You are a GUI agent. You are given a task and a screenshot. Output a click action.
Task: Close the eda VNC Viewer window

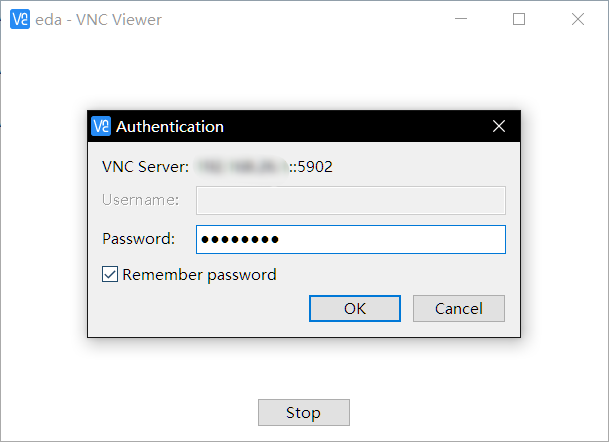tap(578, 19)
